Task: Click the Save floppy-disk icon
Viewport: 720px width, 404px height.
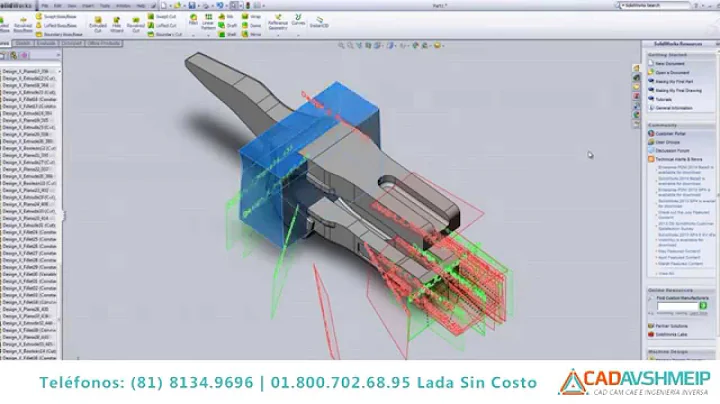Action: point(192,6)
